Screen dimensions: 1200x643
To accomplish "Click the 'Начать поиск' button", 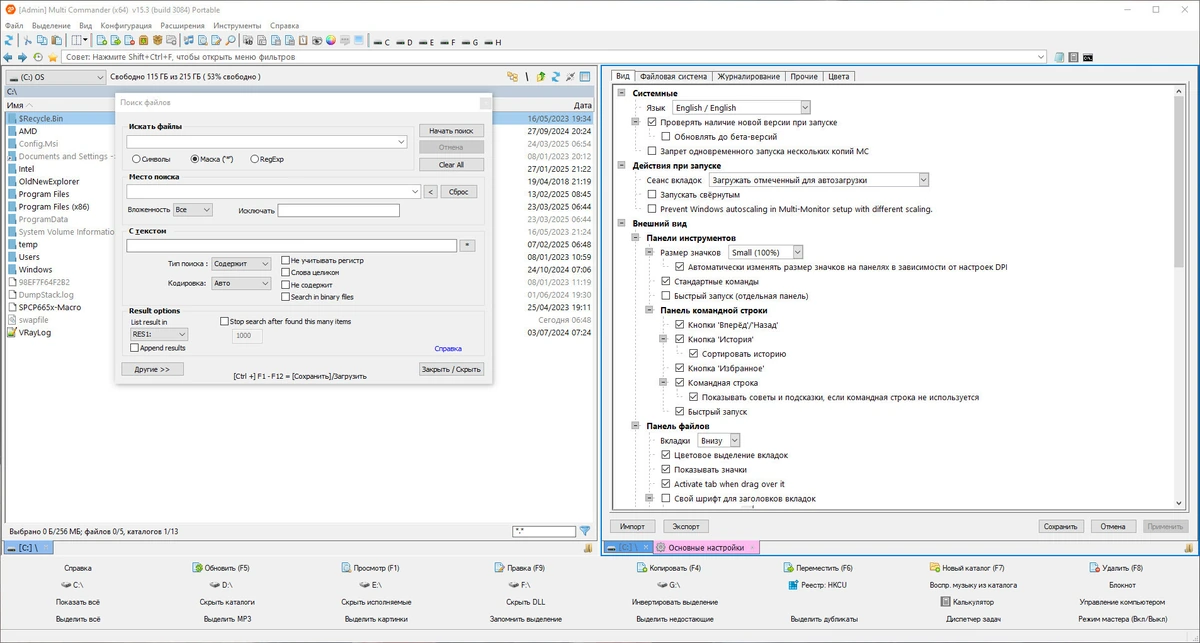I will 451,131.
